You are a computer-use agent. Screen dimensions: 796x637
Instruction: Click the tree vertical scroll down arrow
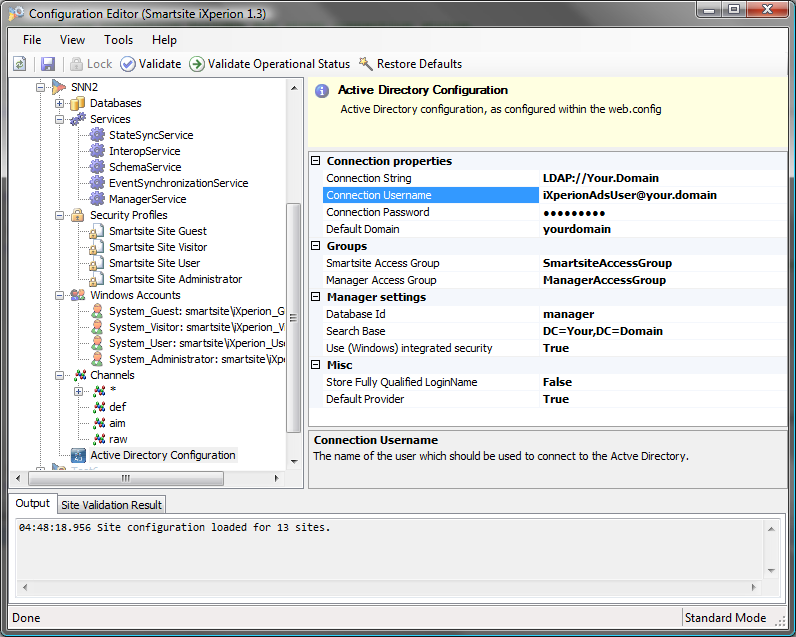coord(294,461)
